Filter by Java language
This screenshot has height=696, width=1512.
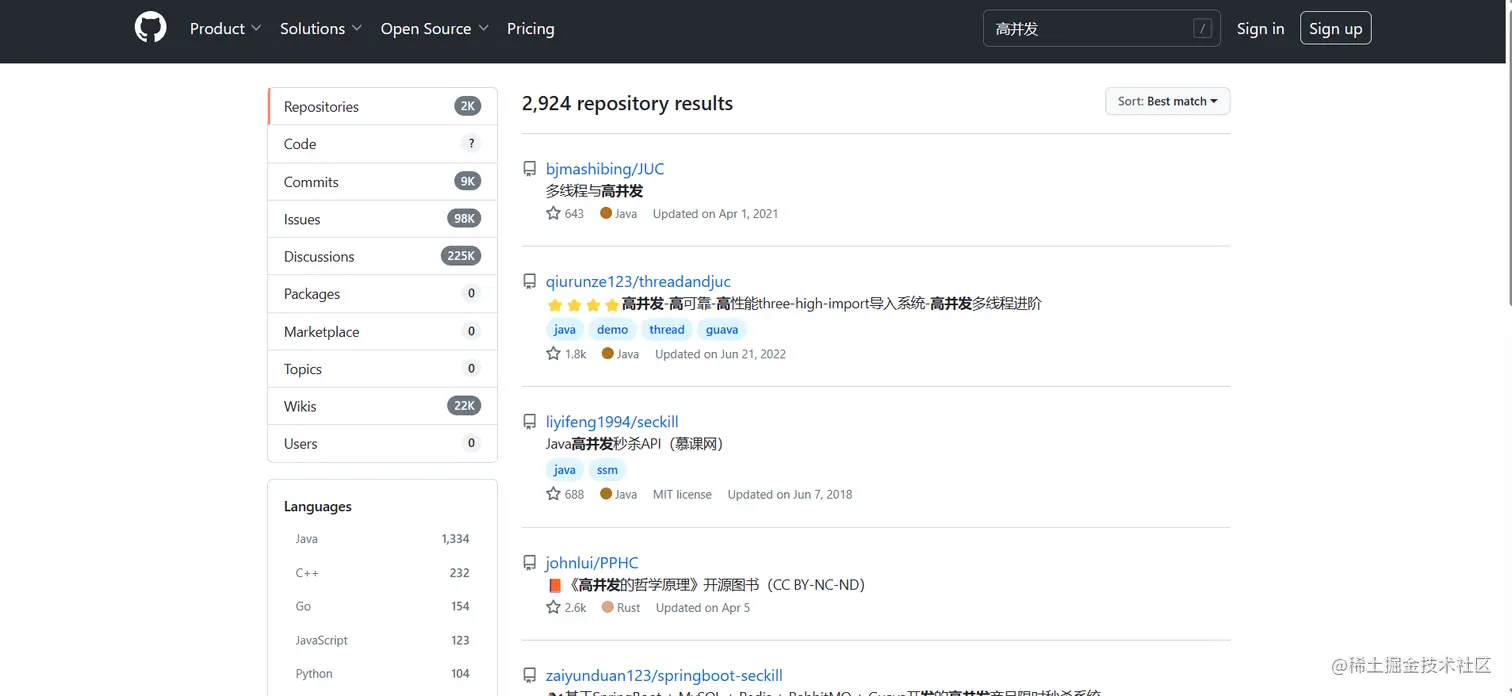click(x=382, y=539)
